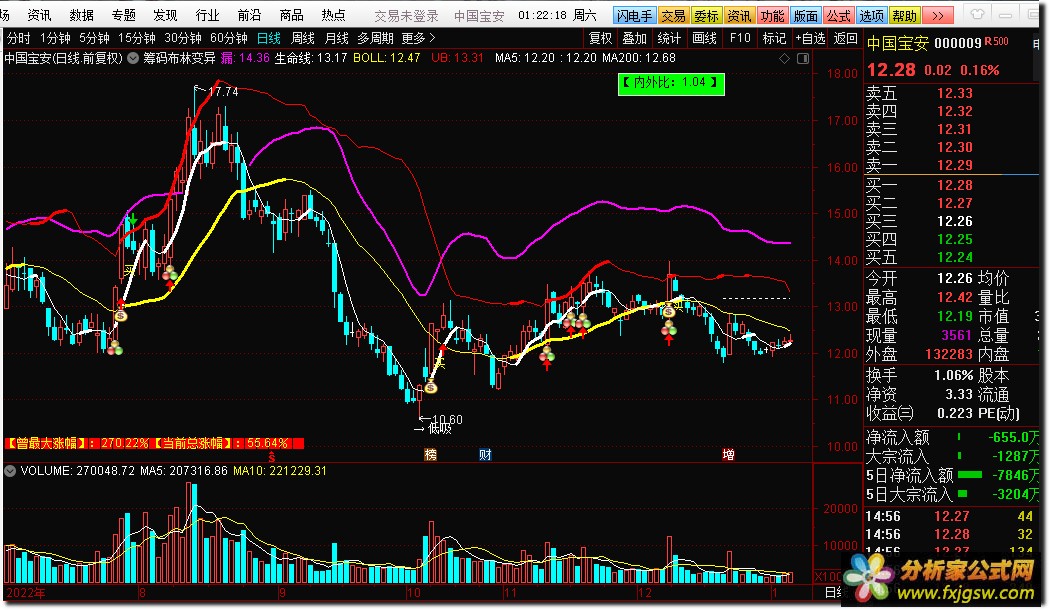1051x610 pixels.
Task: Switch to 分时 intraday tab
Action: click(x=19, y=38)
